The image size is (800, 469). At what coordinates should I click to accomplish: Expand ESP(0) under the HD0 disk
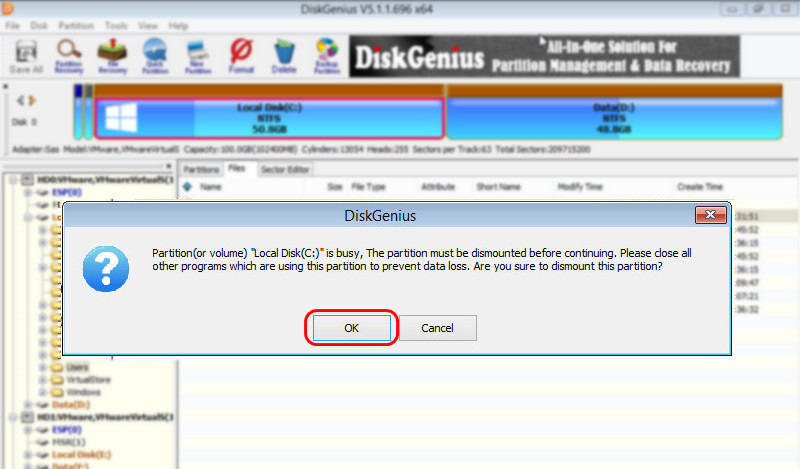coord(28,192)
